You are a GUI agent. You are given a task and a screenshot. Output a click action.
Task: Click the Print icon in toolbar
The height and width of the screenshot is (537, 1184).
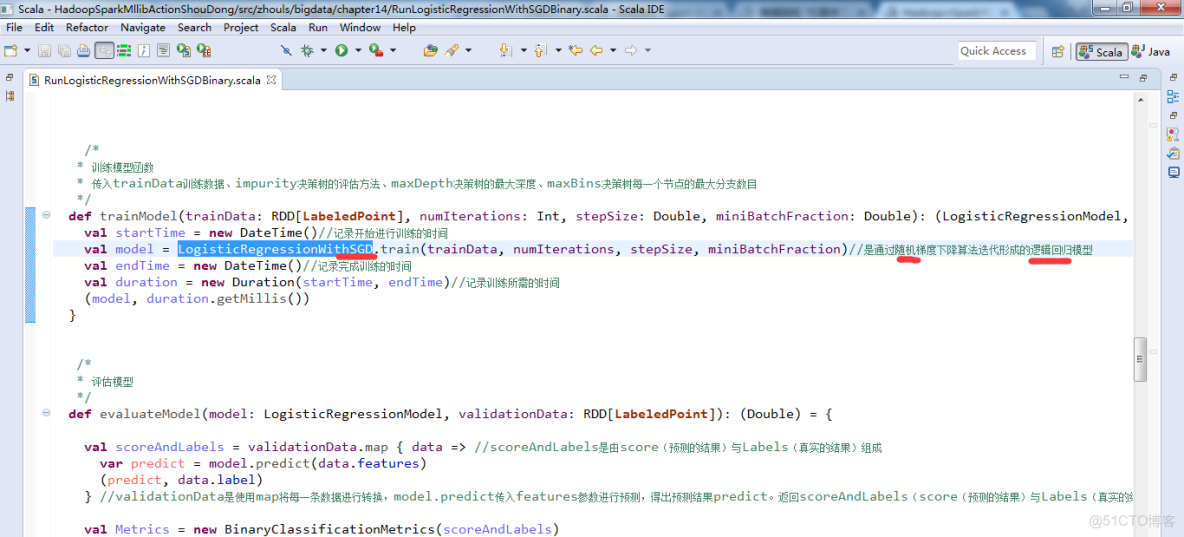click(84, 51)
